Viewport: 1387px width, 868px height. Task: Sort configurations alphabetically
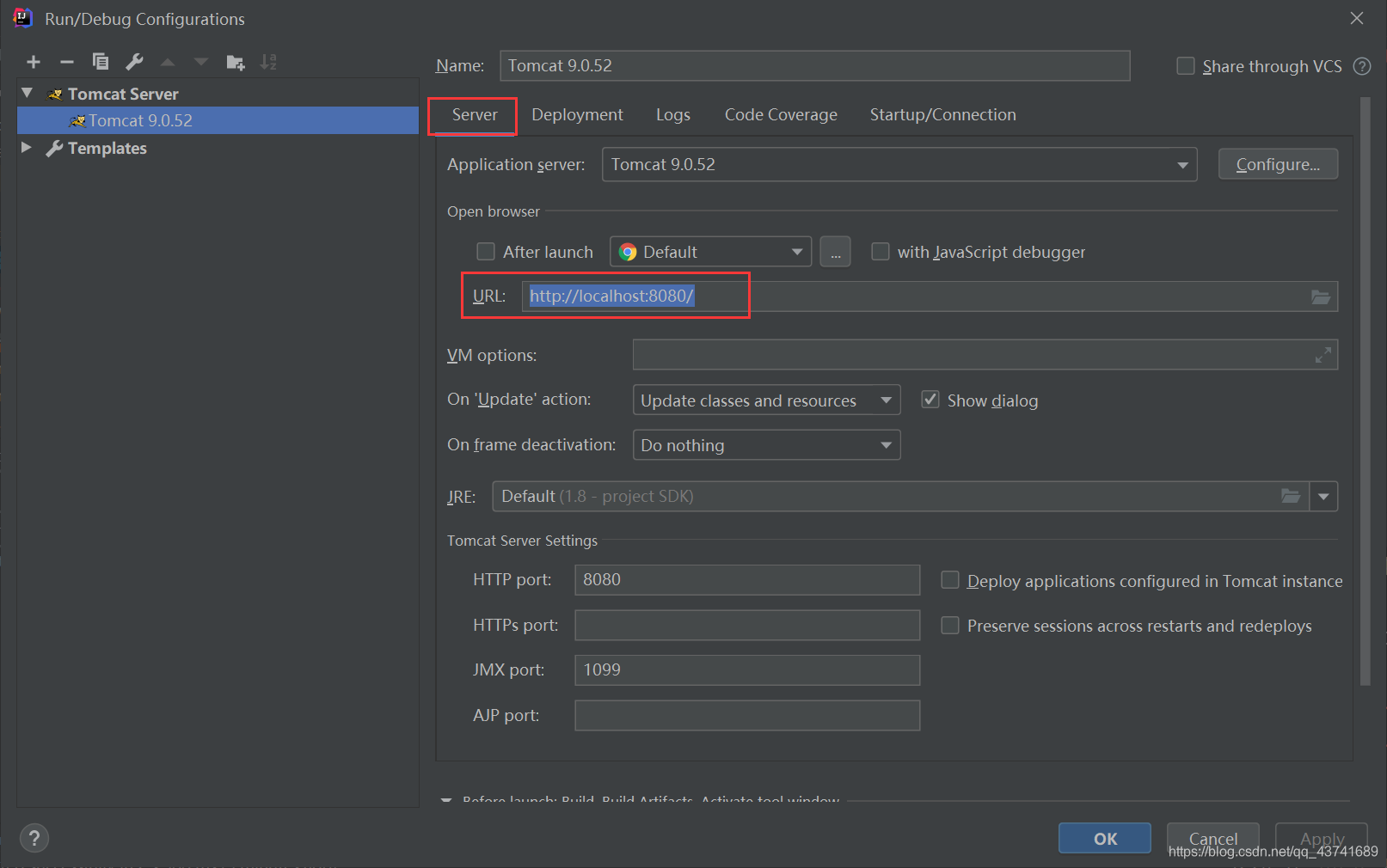(268, 62)
